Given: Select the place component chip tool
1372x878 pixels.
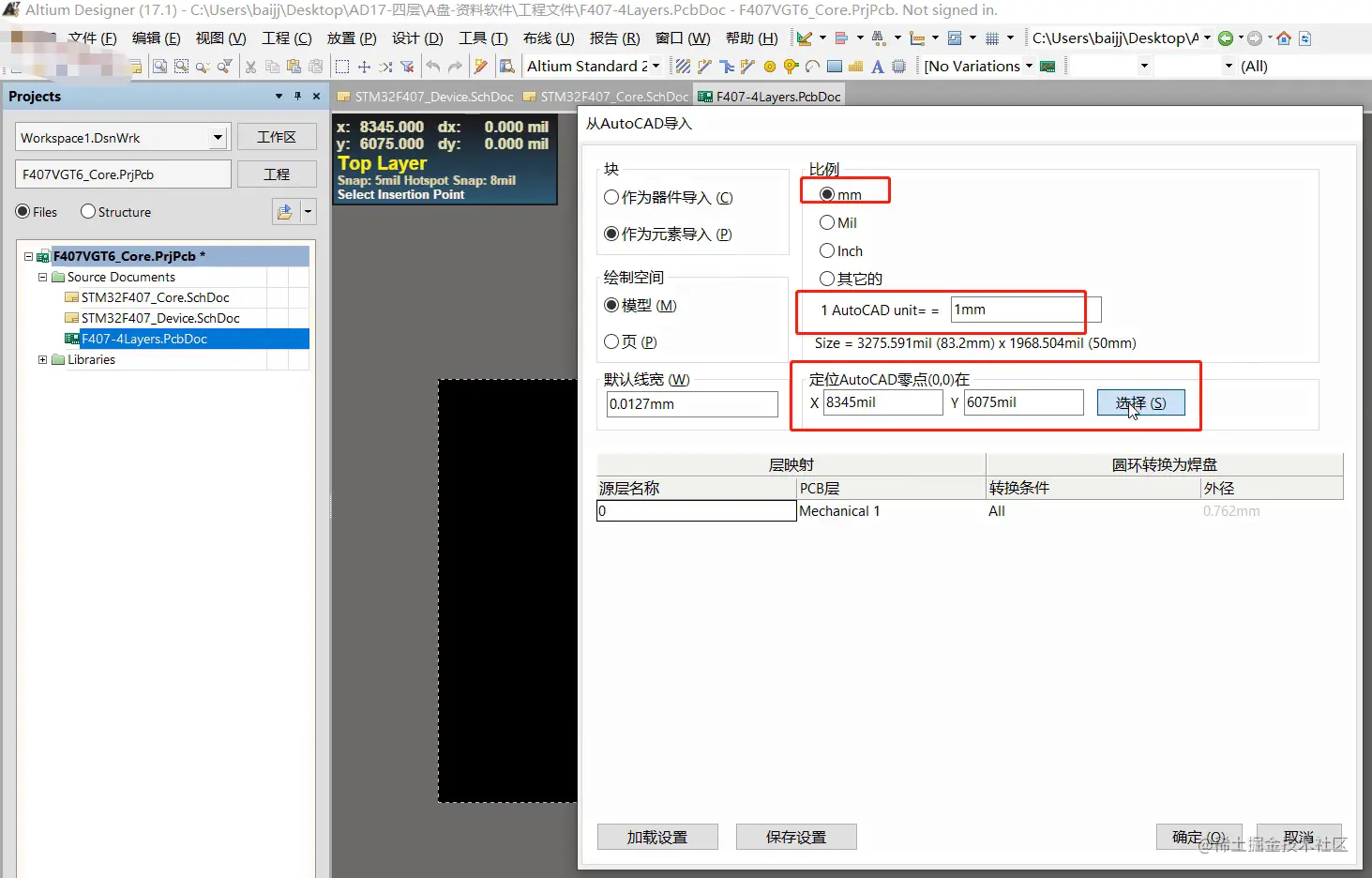Looking at the screenshot, I should point(898,67).
